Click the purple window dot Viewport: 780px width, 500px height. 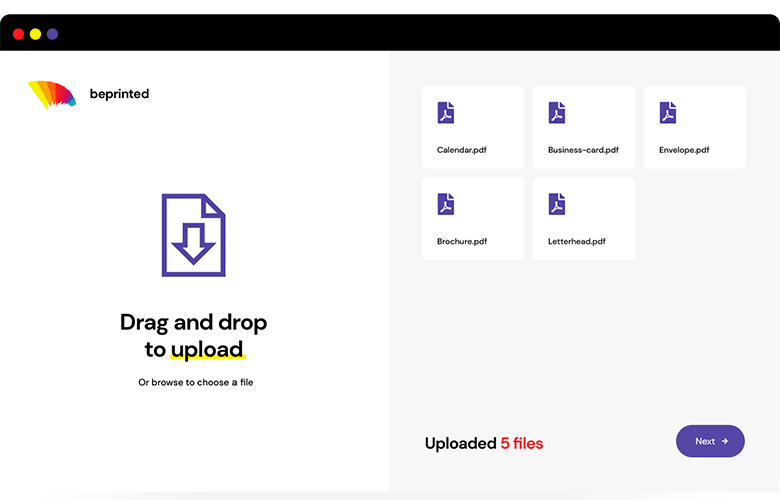coord(52,34)
